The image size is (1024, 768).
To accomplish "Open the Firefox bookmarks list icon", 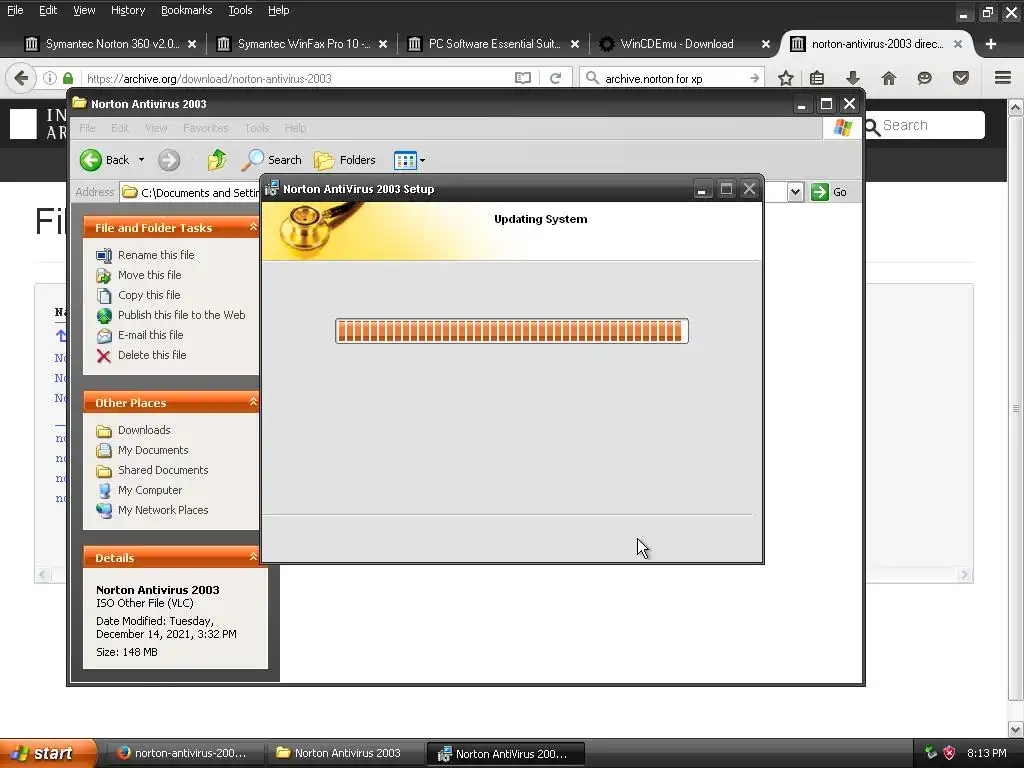I will click(x=817, y=78).
